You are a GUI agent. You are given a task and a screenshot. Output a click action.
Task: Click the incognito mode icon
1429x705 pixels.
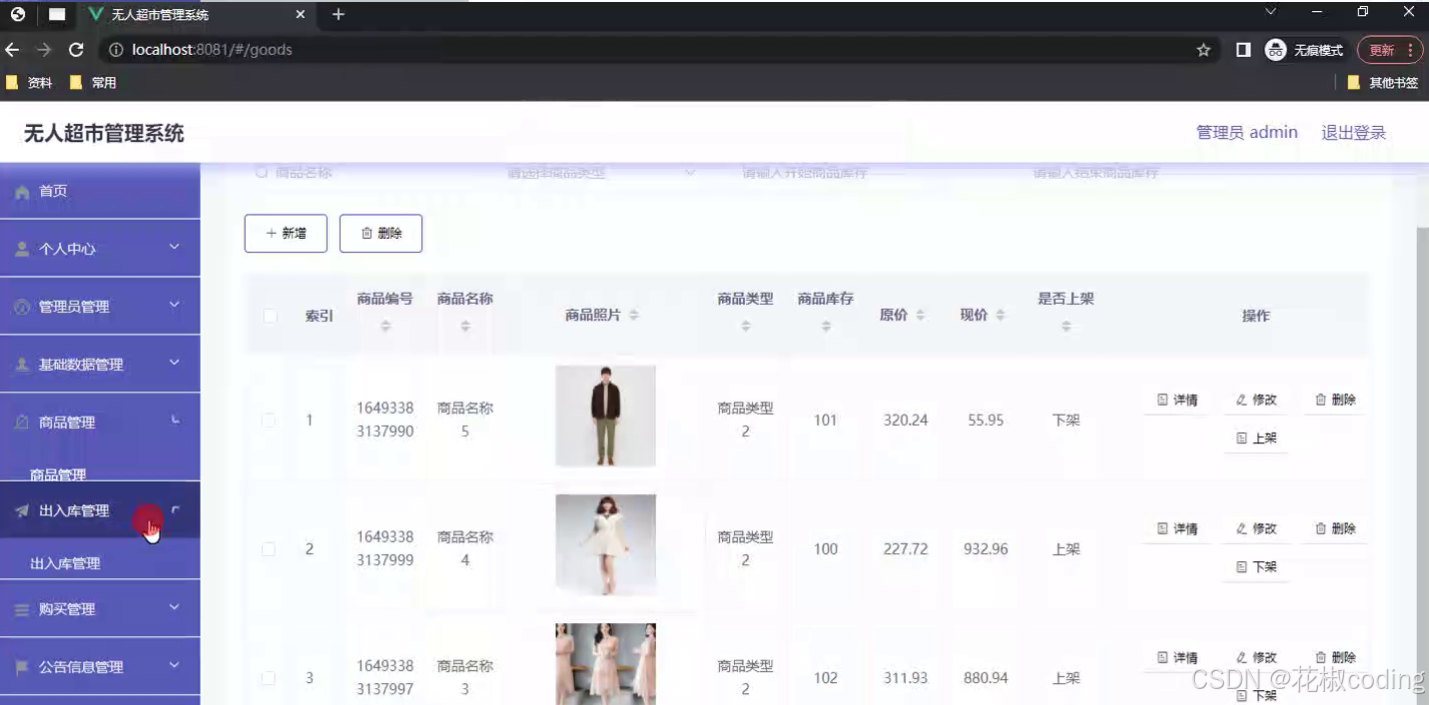coord(1275,50)
